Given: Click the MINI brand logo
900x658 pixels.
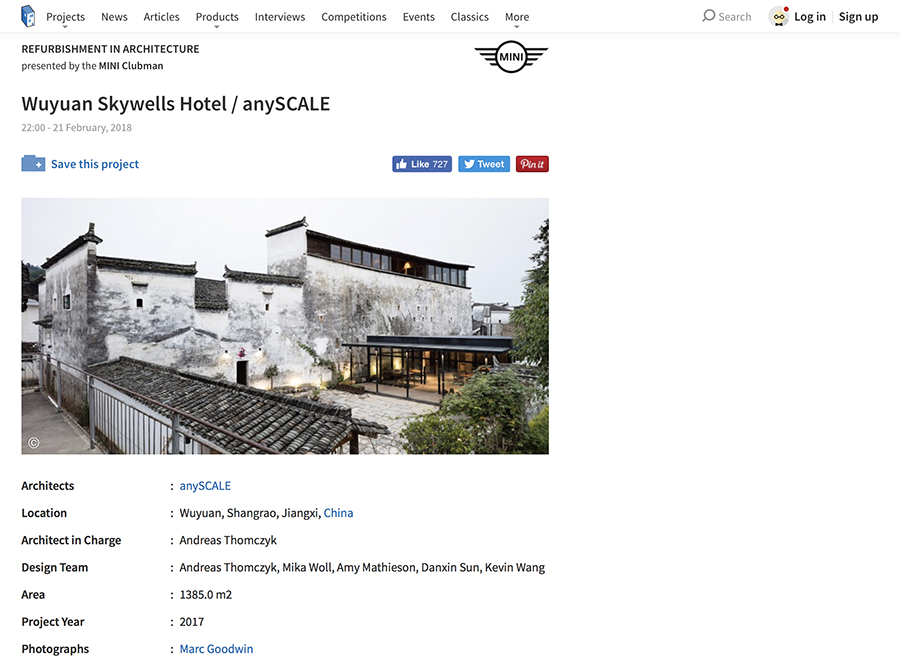Looking at the screenshot, I should (x=511, y=56).
